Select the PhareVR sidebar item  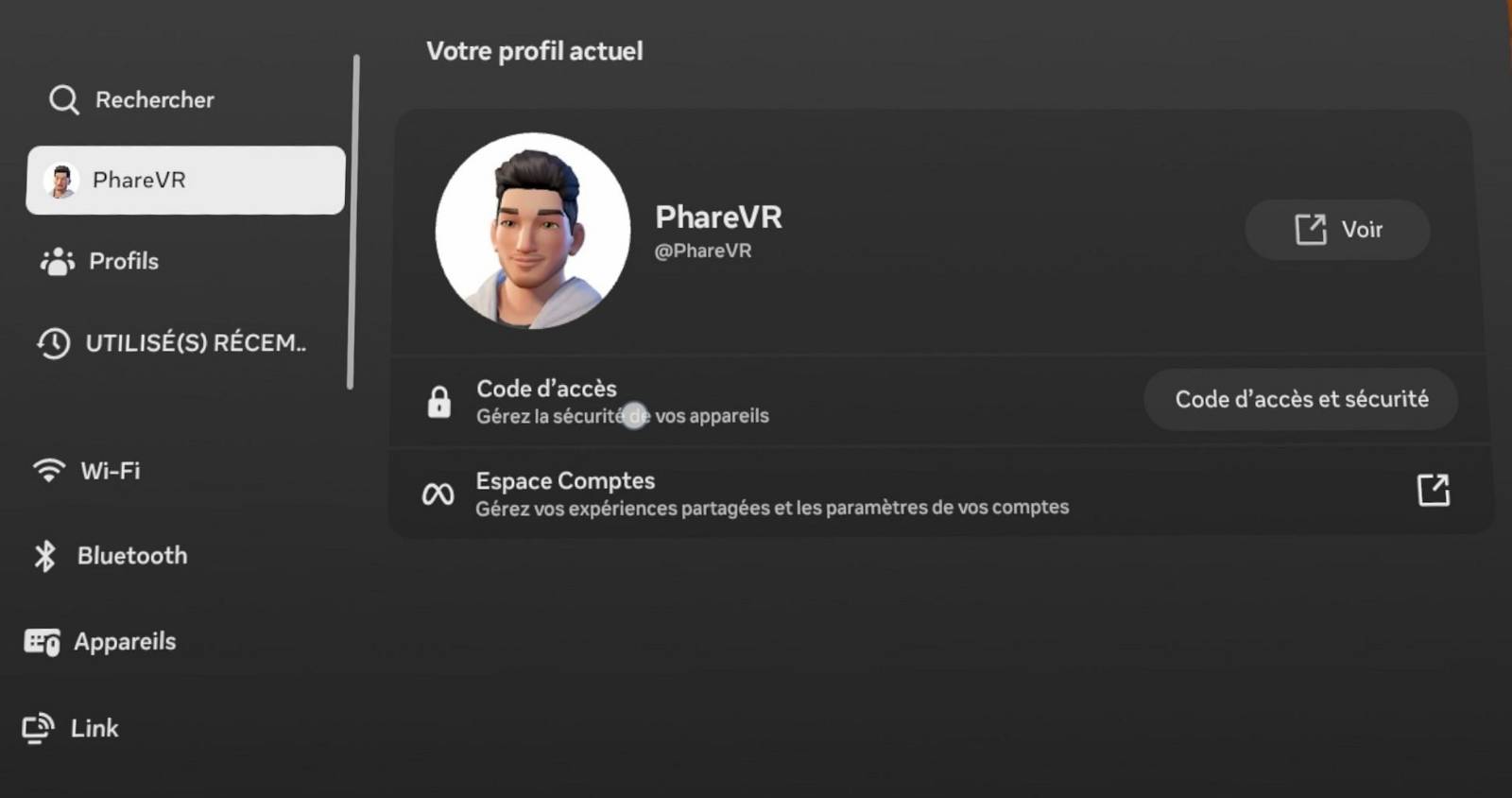(185, 180)
